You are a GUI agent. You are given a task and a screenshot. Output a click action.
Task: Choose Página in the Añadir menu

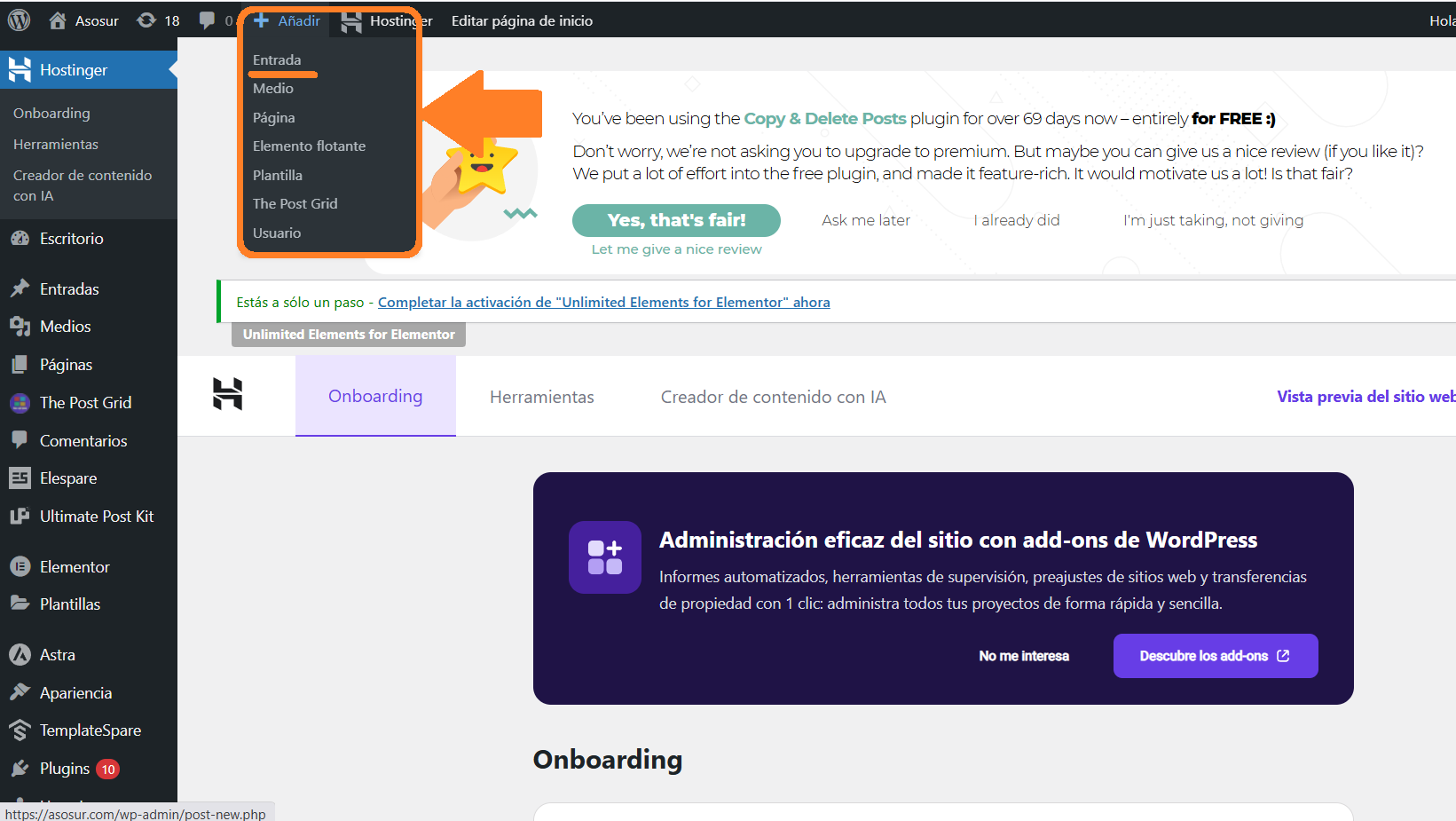(273, 117)
